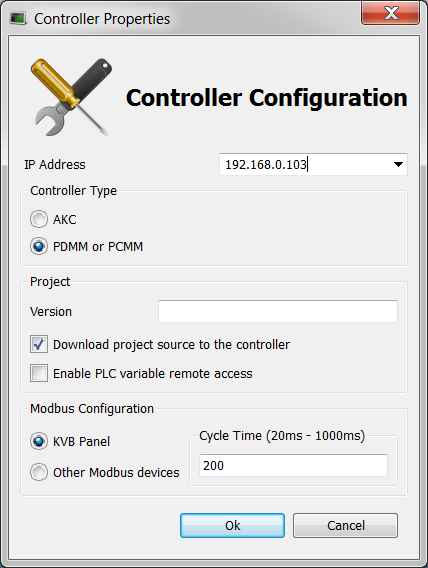The width and height of the screenshot is (428, 568).
Task: Select PDMM or PCMM controller type
Action: tap(39, 246)
